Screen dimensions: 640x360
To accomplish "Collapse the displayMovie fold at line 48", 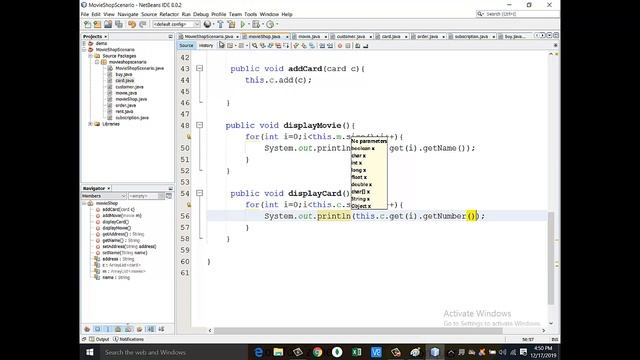I will (x=200, y=125).
